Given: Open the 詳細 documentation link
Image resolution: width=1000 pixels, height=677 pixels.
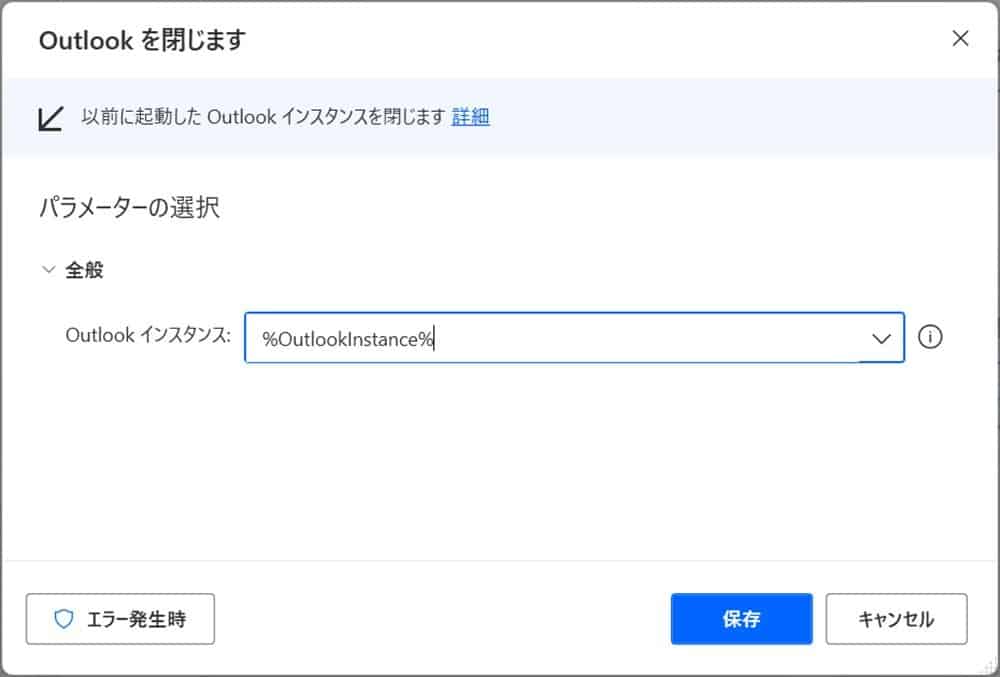Looking at the screenshot, I should (470, 116).
